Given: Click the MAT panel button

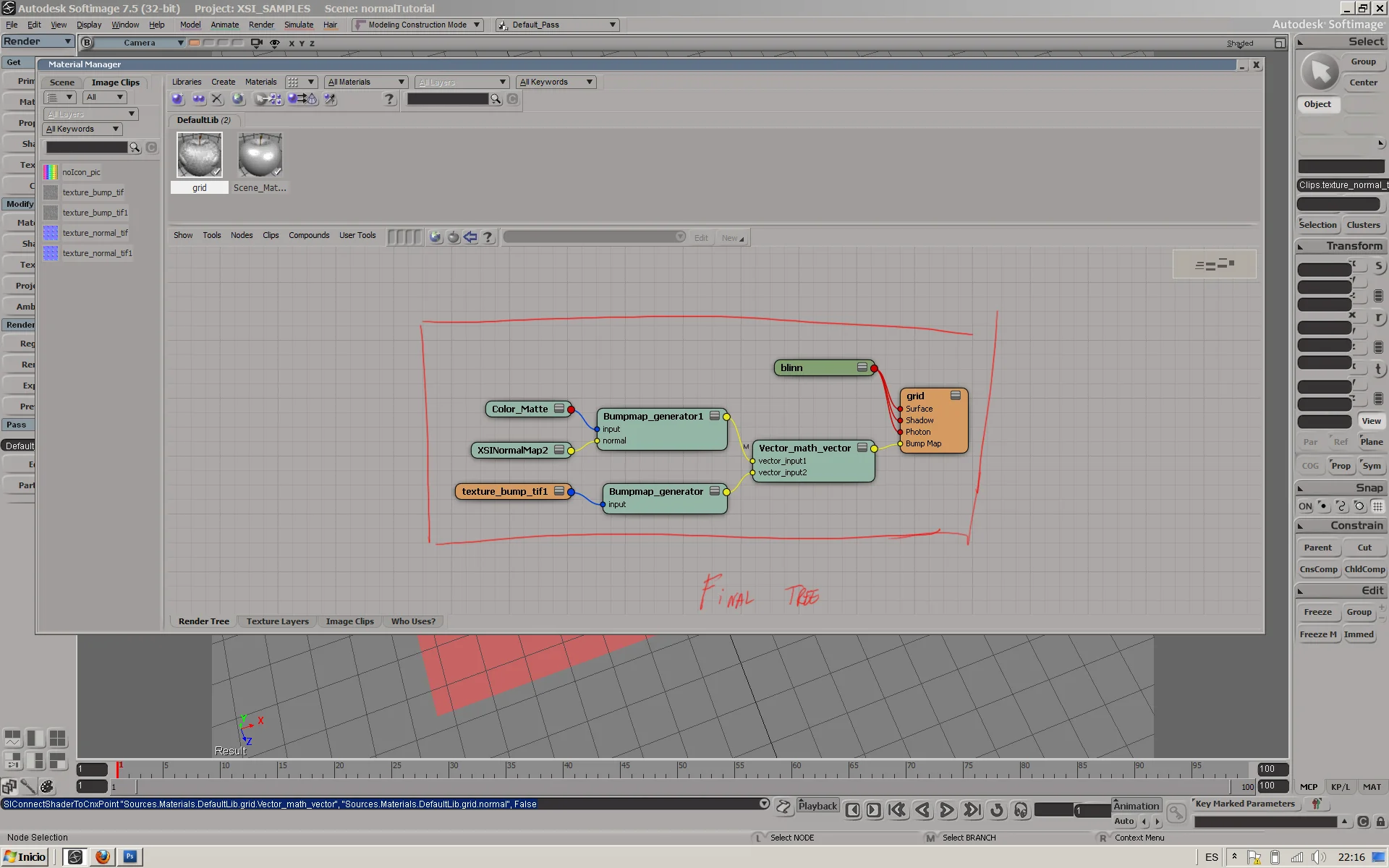Looking at the screenshot, I should coord(1372,786).
